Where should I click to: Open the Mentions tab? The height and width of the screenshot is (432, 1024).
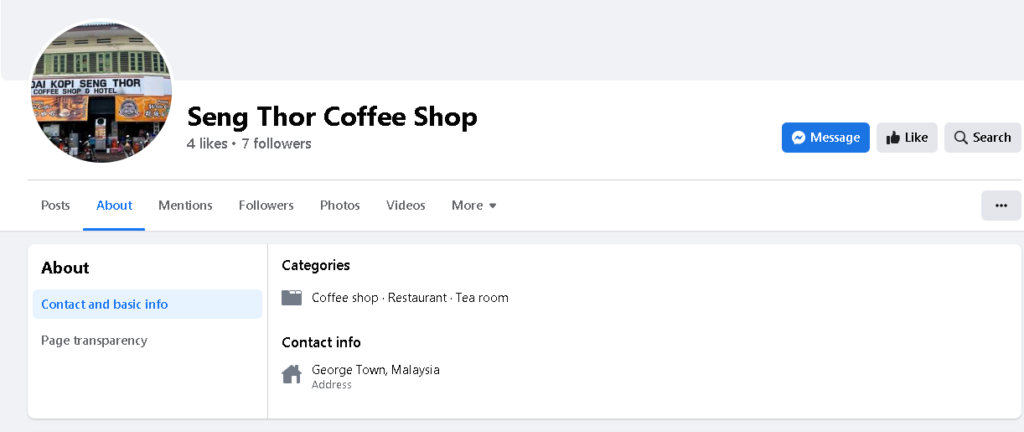coord(185,206)
